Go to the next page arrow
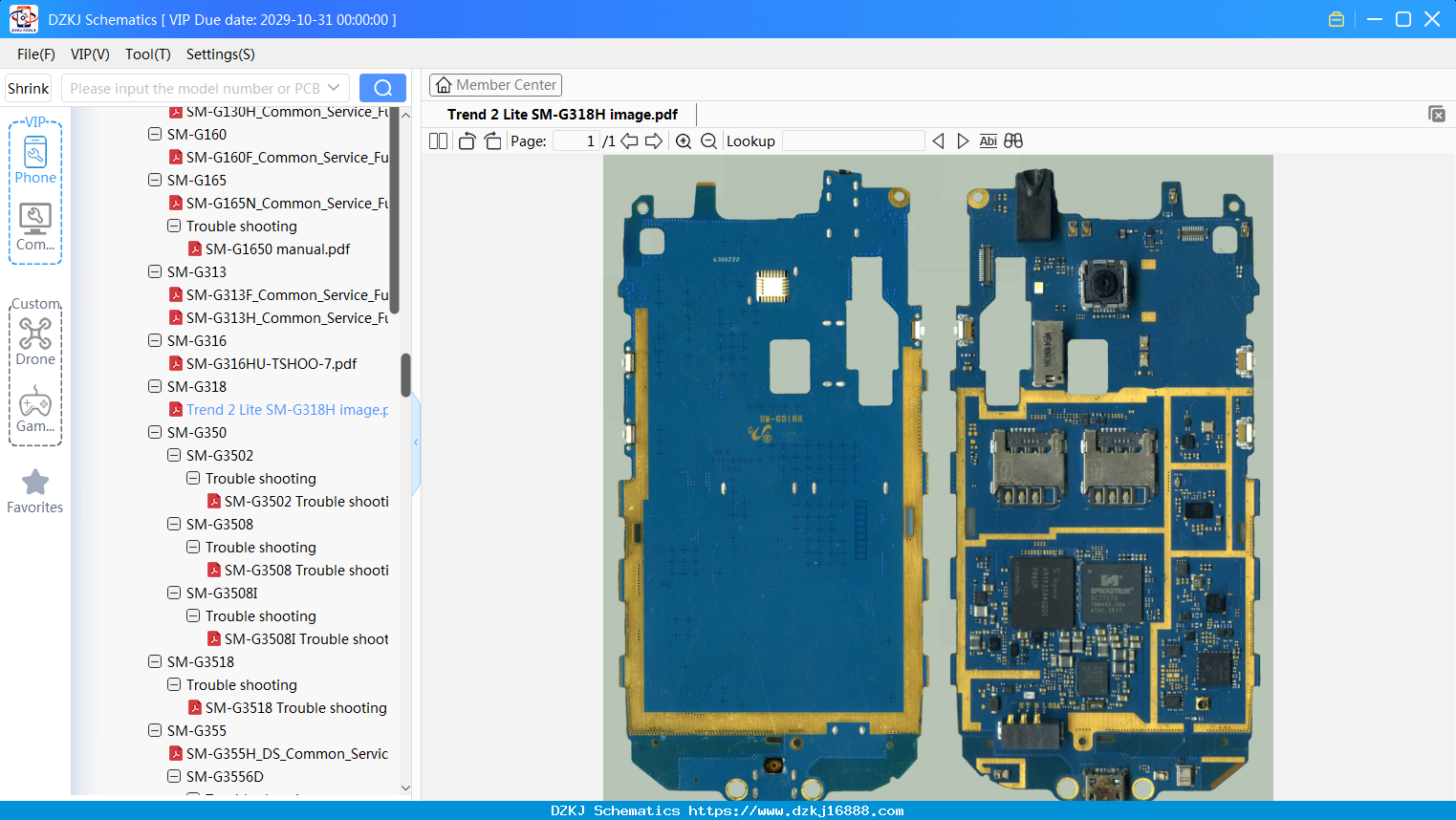 (x=654, y=141)
